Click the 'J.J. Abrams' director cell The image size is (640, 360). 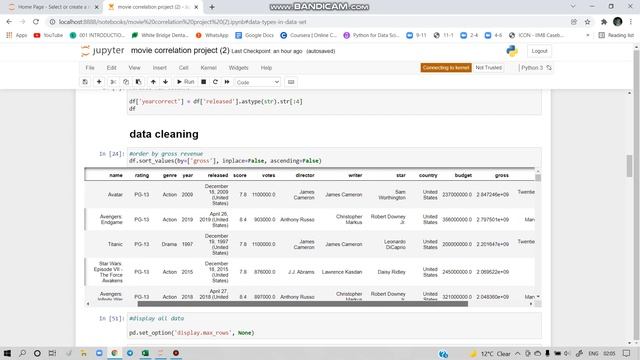(301, 272)
